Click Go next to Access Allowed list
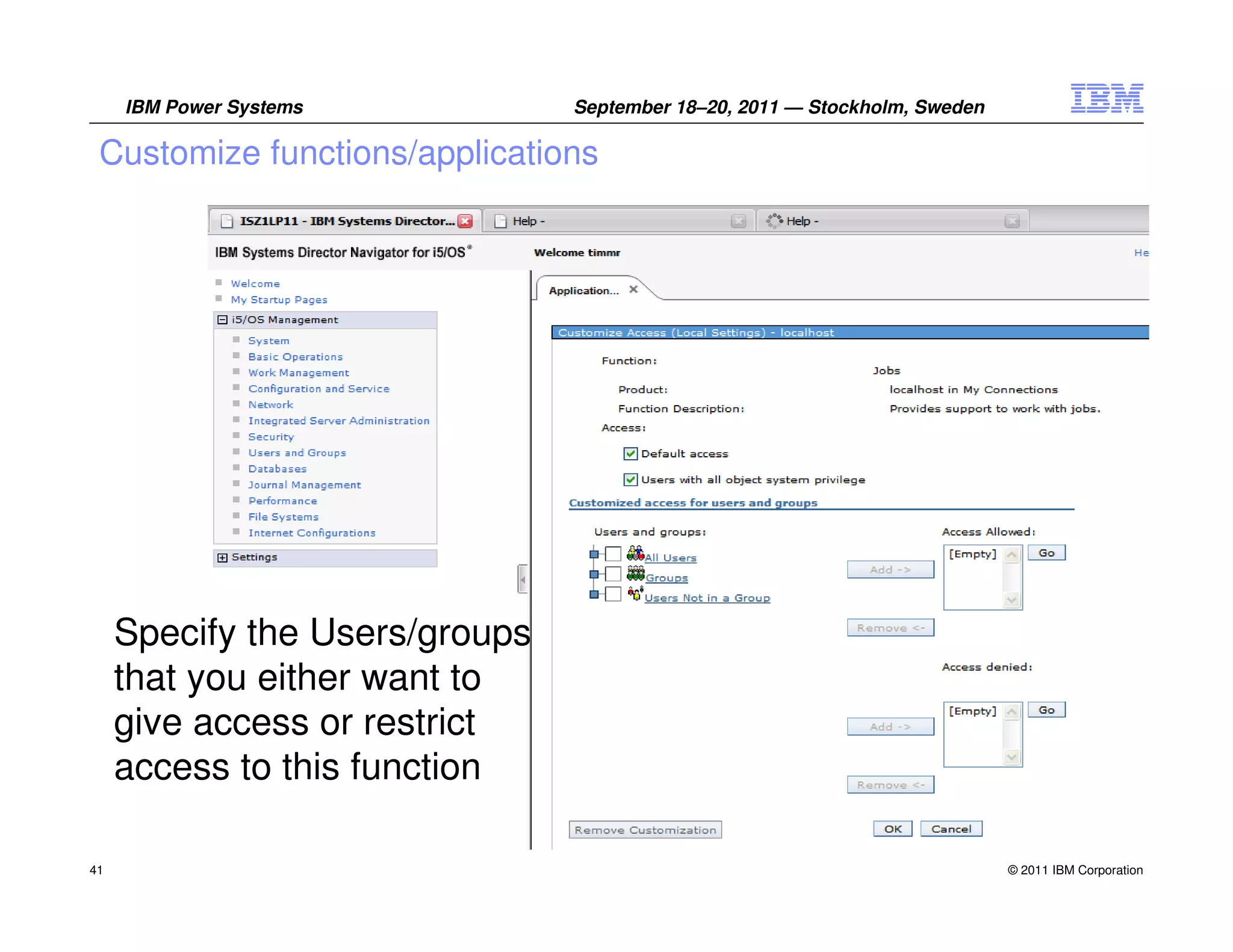 [1046, 553]
